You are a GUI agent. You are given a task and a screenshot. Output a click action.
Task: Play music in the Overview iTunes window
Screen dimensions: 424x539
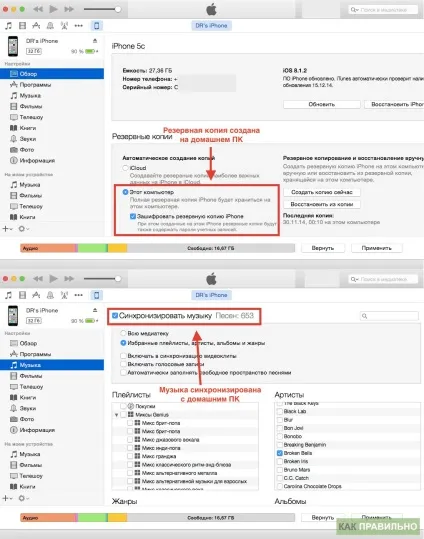click(x=53, y=9)
